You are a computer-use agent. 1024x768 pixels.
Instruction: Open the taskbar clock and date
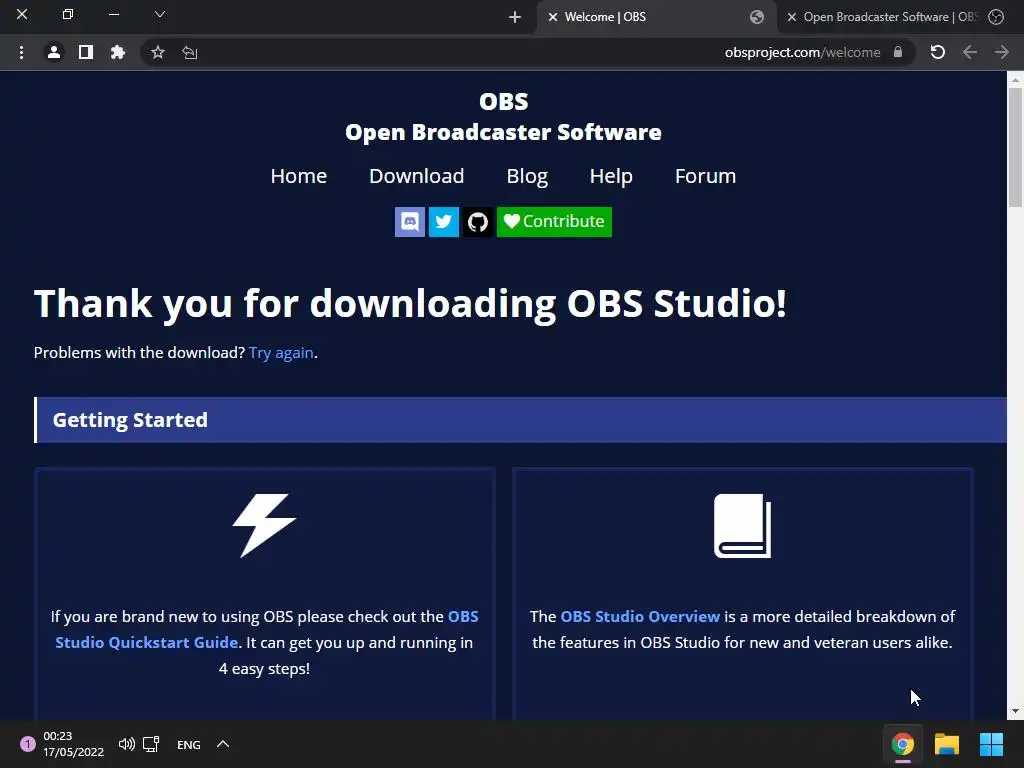73,744
